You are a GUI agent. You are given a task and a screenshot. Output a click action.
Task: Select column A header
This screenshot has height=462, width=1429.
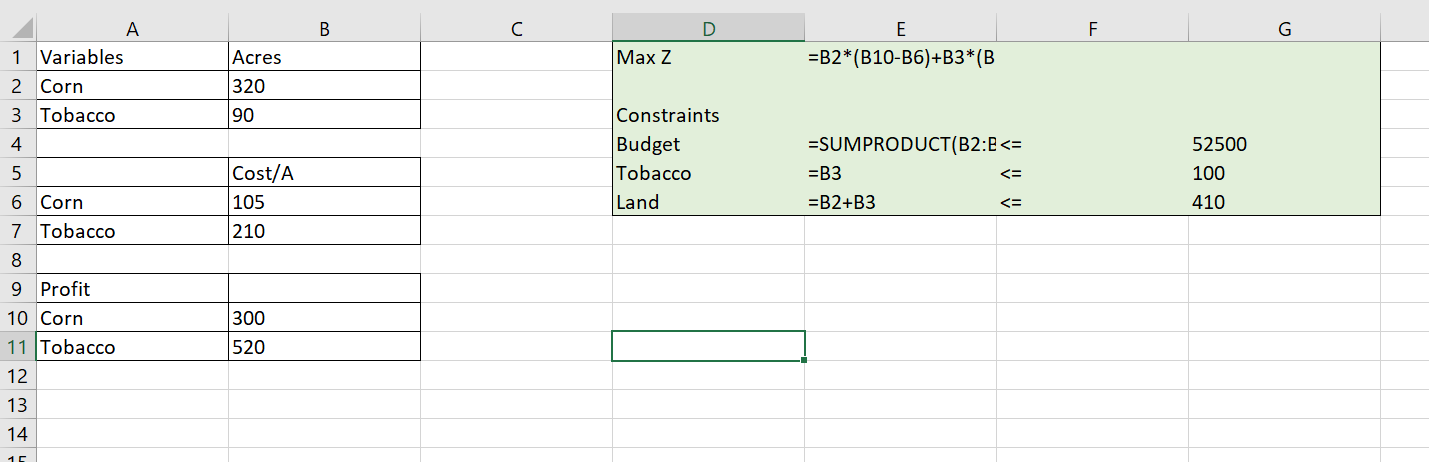132,29
